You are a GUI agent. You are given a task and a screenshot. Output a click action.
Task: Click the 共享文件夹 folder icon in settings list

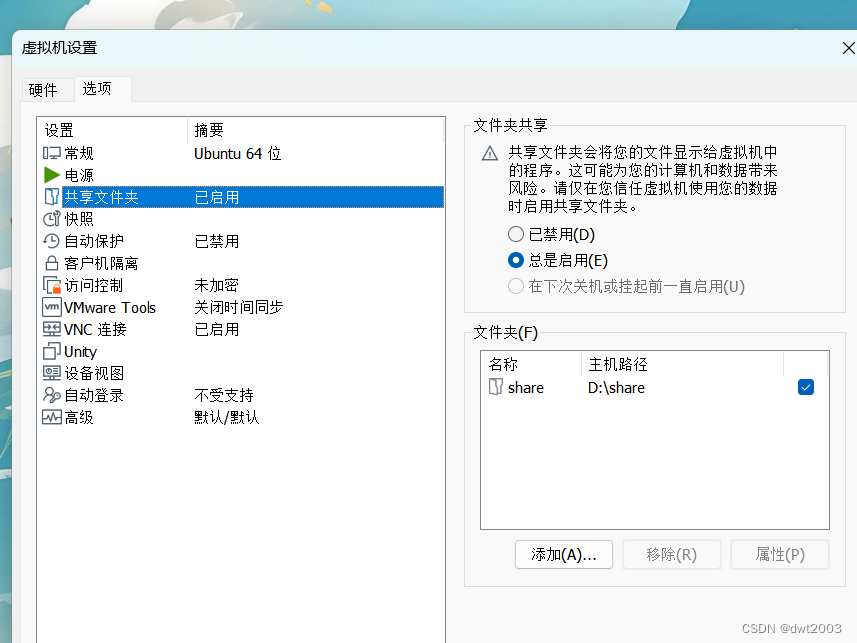51,197
